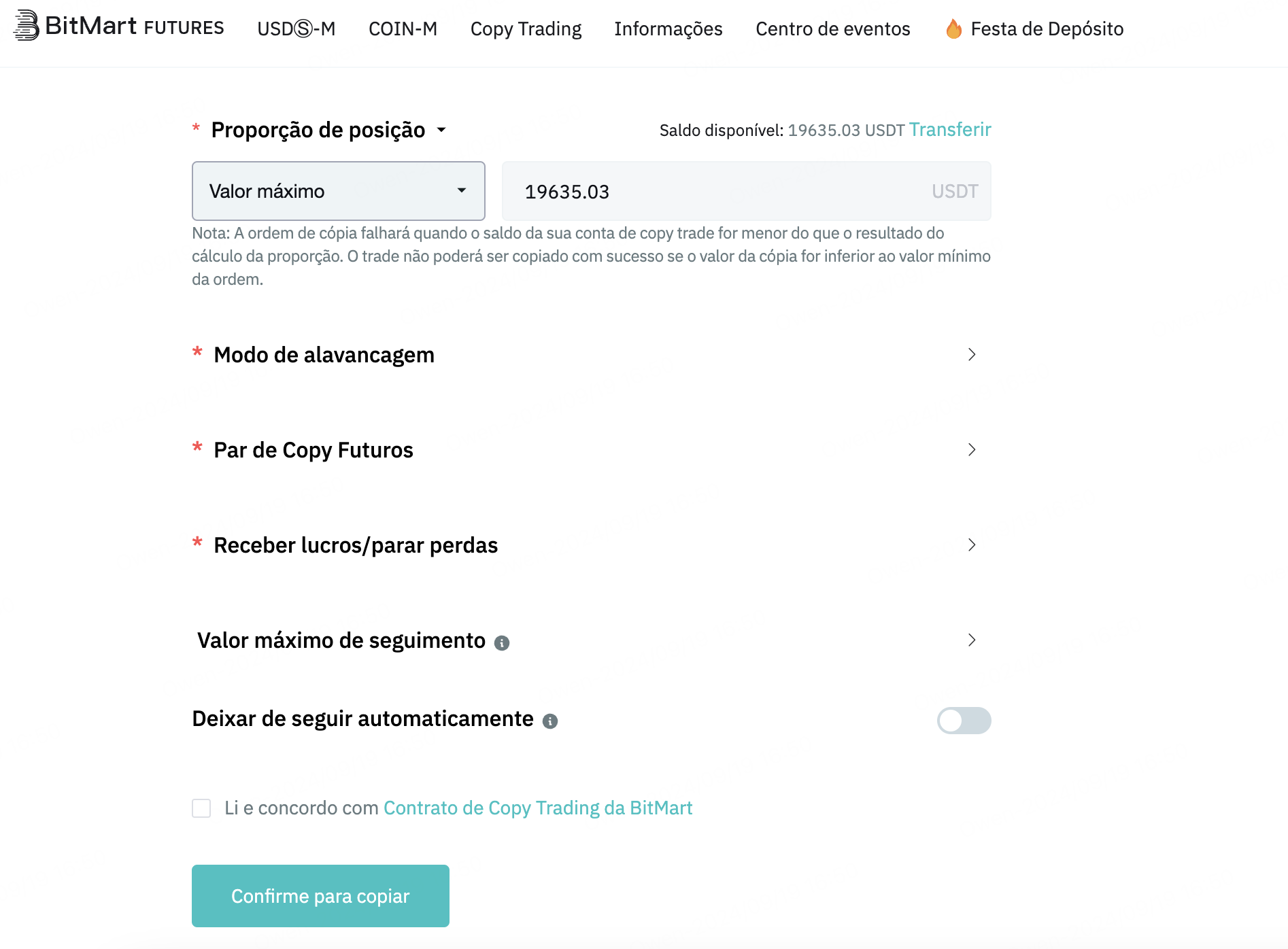Click info icon next to Valor máximo de seguimento
Viewport: 1288px width, 949px height.
click(502, 642)
